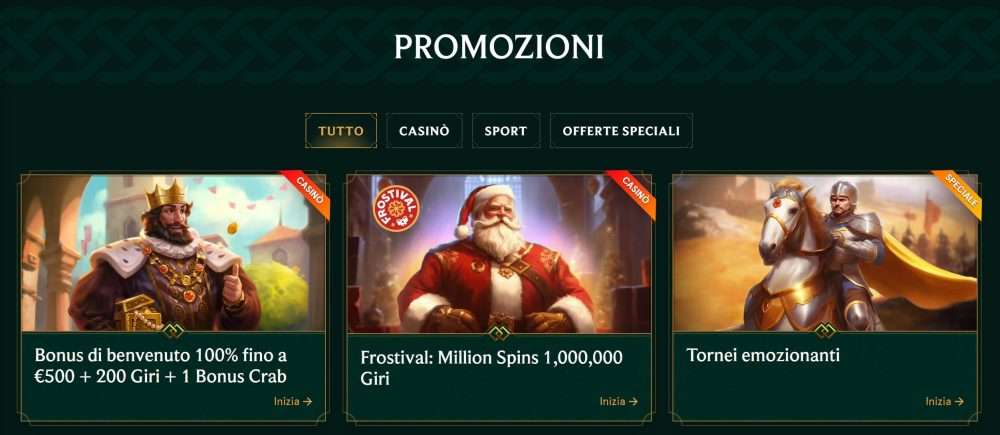Click the Casino ribbon on king card
Screen dimensions: 1000x435
309,191
